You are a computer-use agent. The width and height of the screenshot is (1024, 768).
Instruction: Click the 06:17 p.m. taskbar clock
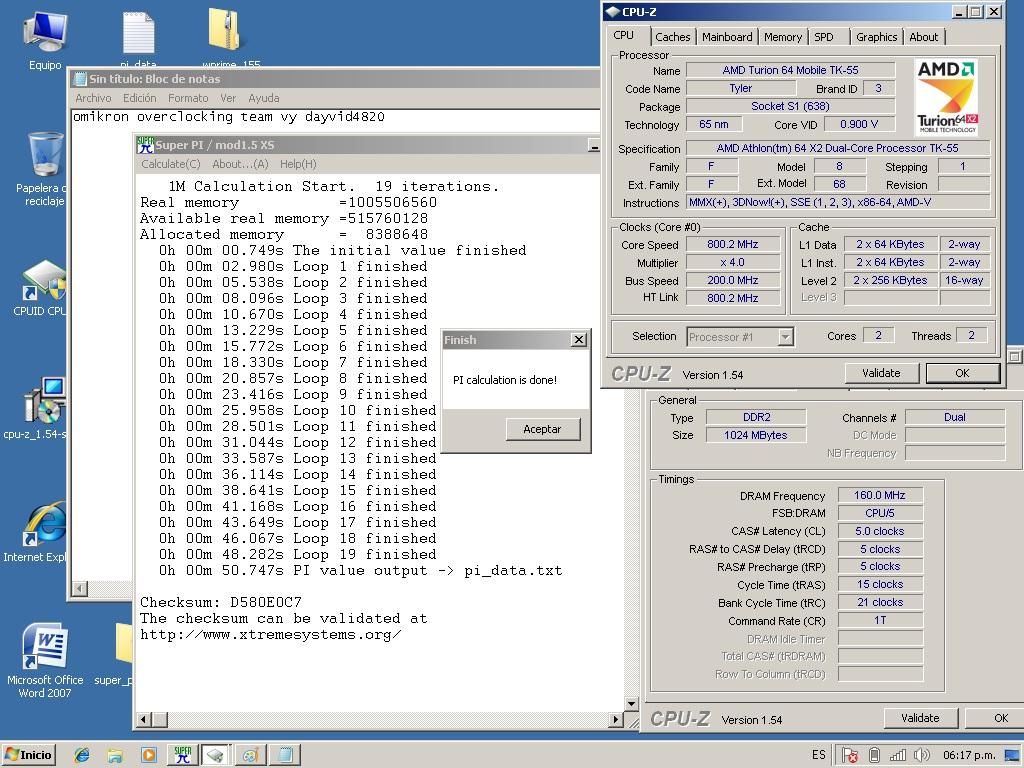click(x=968, y=756)
